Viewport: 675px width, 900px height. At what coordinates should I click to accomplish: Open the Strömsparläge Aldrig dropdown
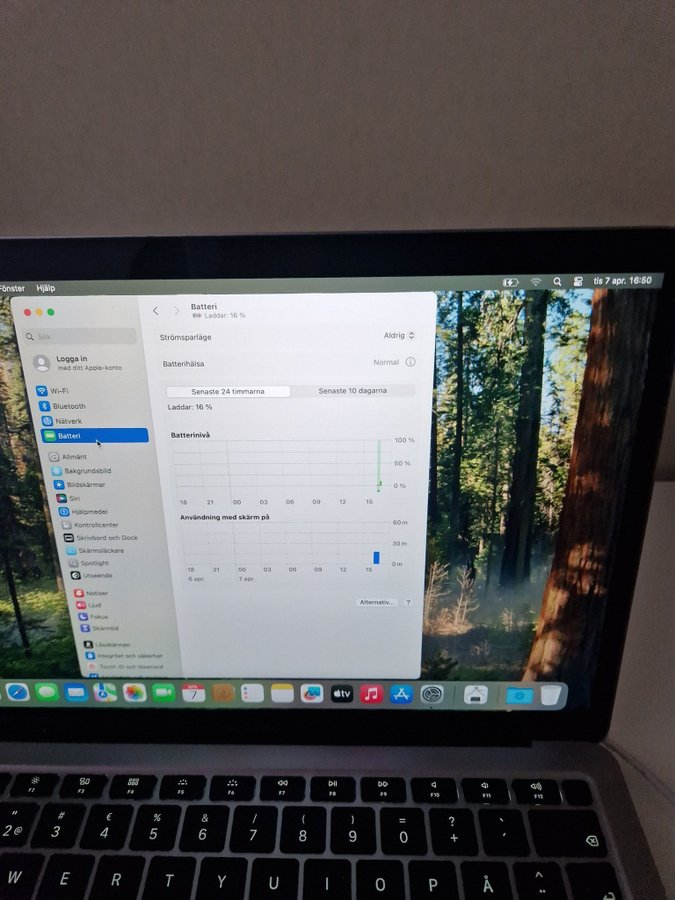tap(399, 336)
